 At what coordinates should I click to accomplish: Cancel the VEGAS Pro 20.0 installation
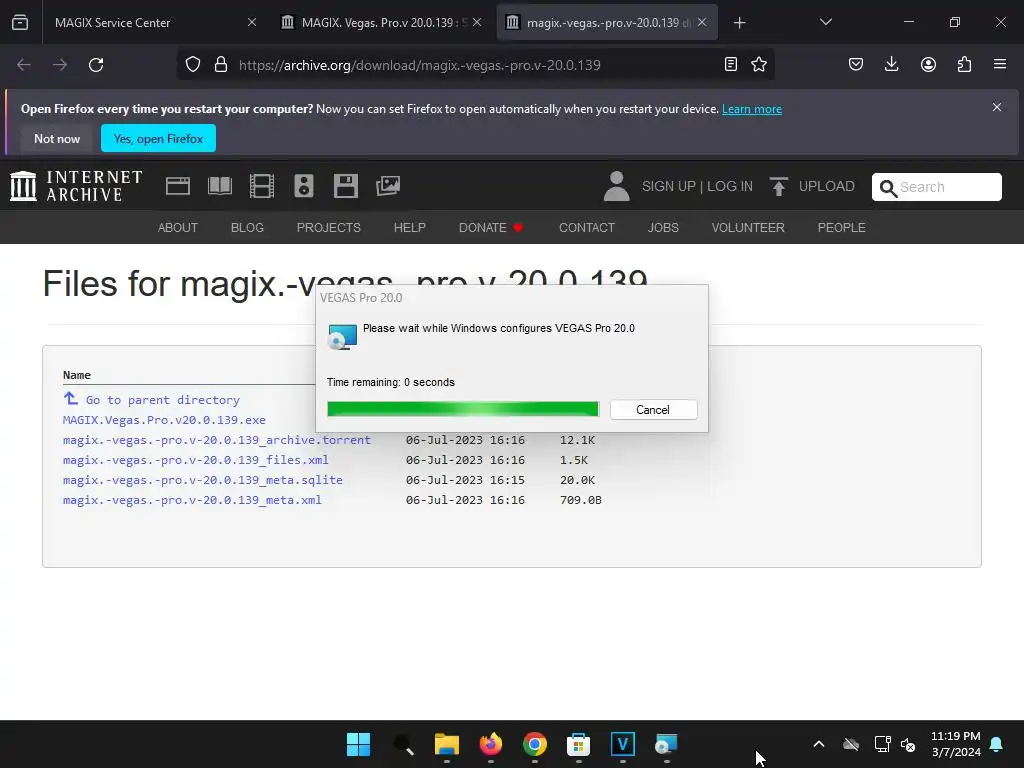coord(653,409)
